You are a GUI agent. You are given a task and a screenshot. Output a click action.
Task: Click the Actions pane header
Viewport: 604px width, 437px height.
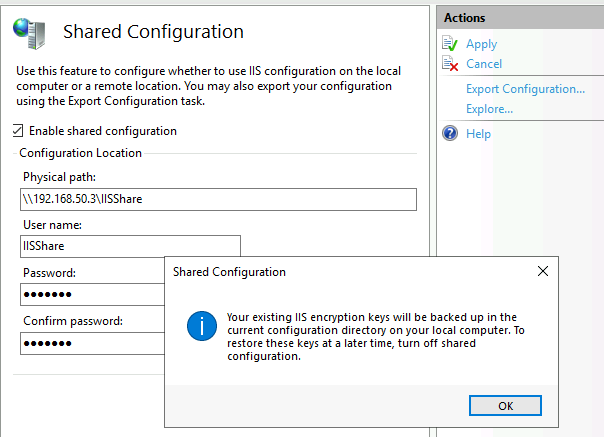tap(520, 18)
